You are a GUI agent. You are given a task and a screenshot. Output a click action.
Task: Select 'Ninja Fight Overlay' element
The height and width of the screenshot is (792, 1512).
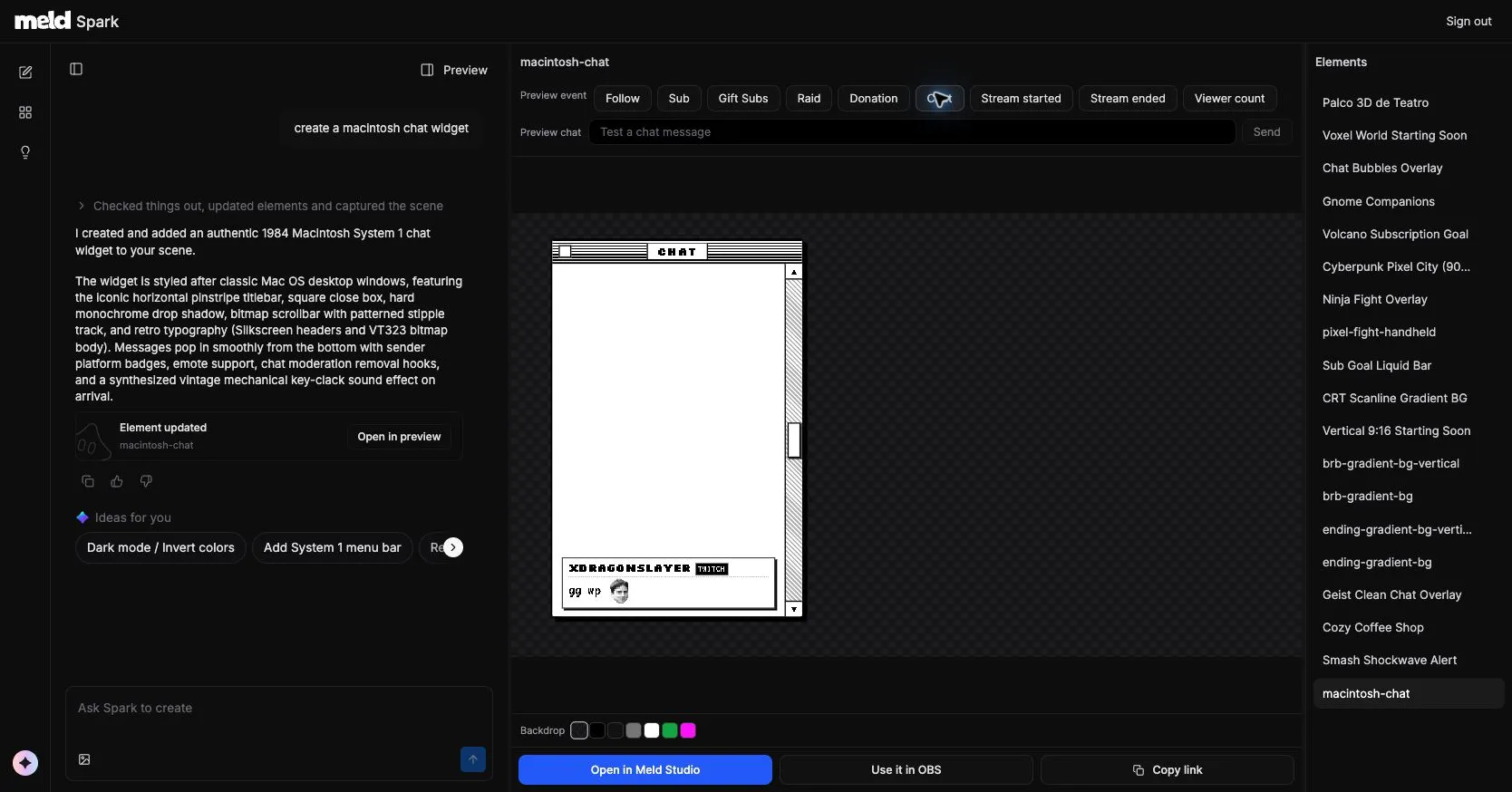[1409, 299]
